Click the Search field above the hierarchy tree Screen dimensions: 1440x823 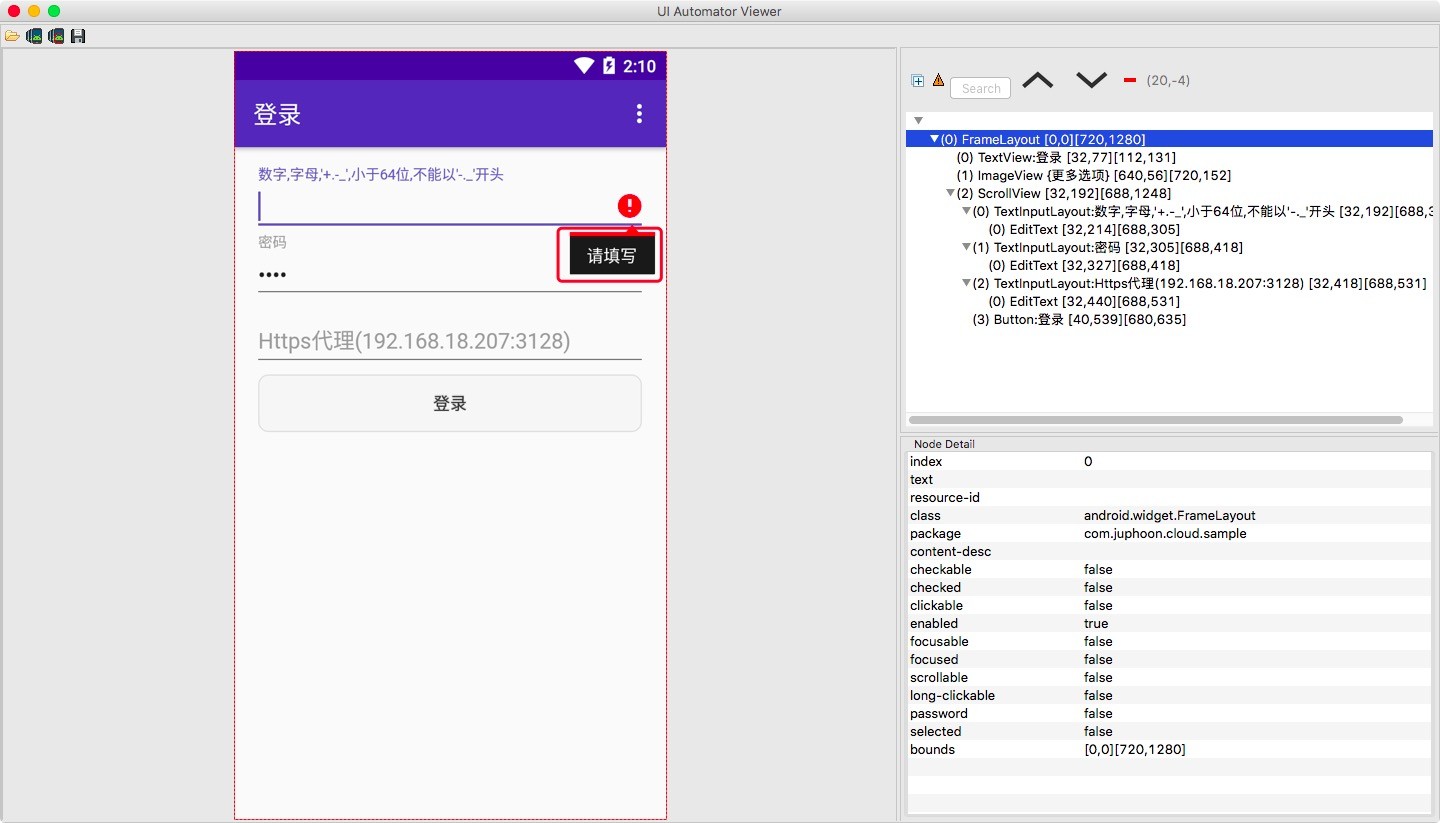click(x=980, y=88)
